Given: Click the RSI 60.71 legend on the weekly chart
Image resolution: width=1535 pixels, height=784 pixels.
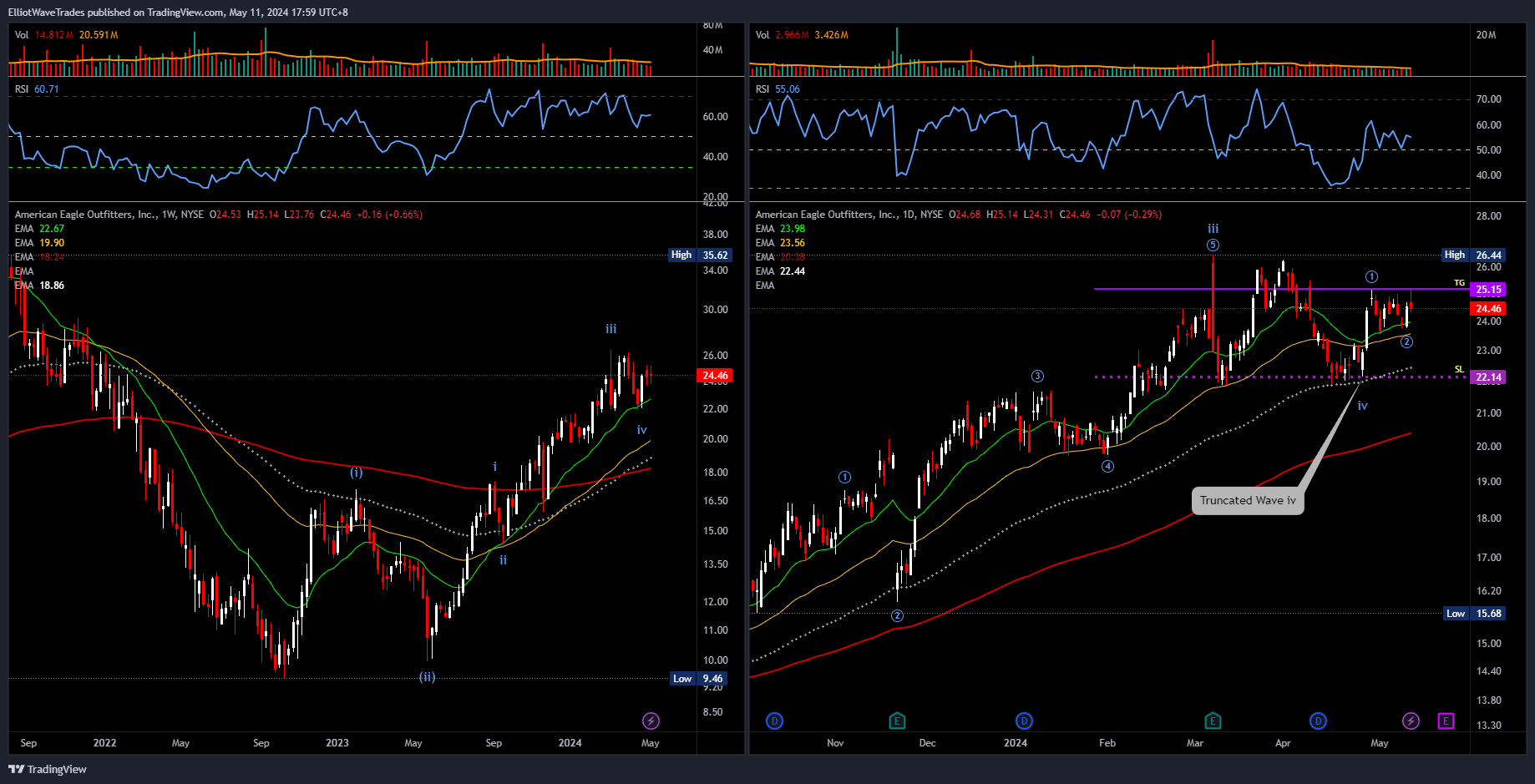Looking at the screenshot, I should 37,89.
